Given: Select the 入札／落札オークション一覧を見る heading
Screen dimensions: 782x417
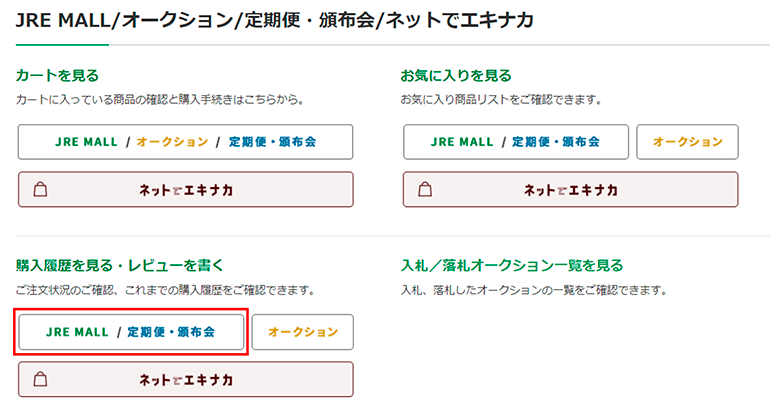Looking at the screenshot, I should point(511,266).
